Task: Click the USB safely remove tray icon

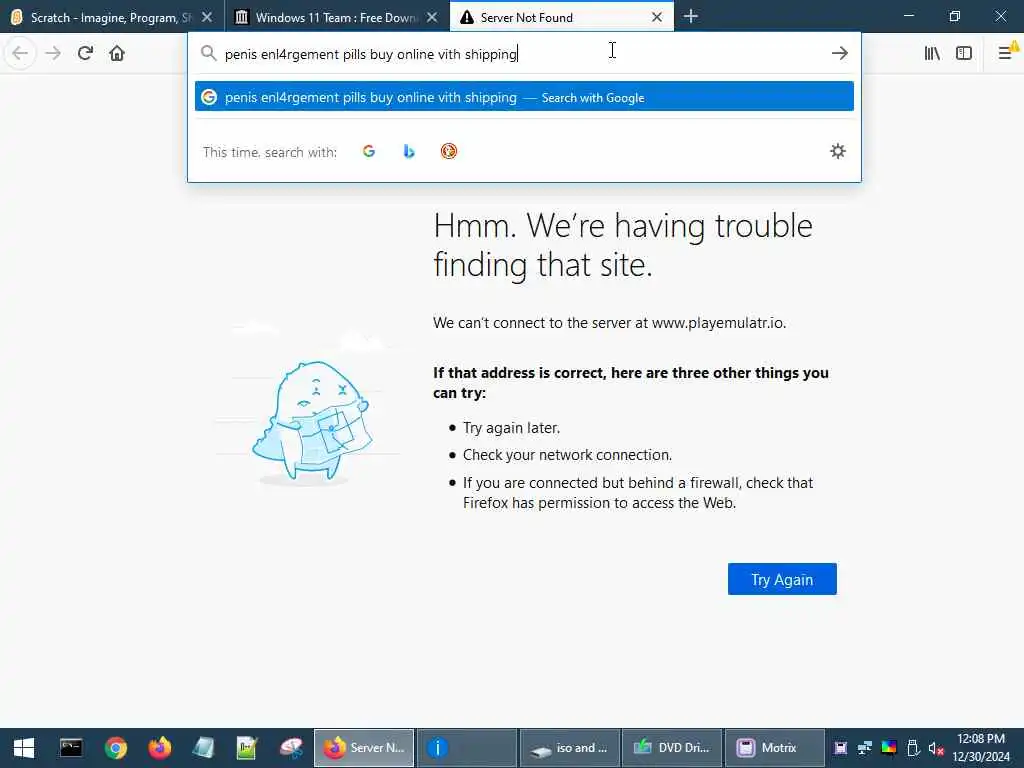Action: pyautogui.click(x=913, y=748)
